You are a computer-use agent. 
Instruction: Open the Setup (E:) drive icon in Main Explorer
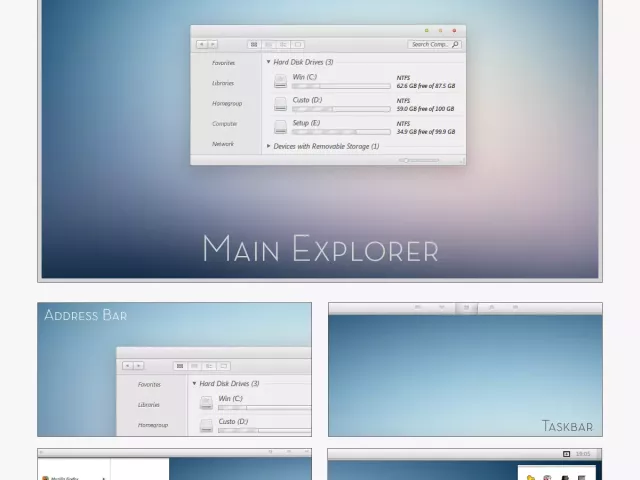(280, 127)
